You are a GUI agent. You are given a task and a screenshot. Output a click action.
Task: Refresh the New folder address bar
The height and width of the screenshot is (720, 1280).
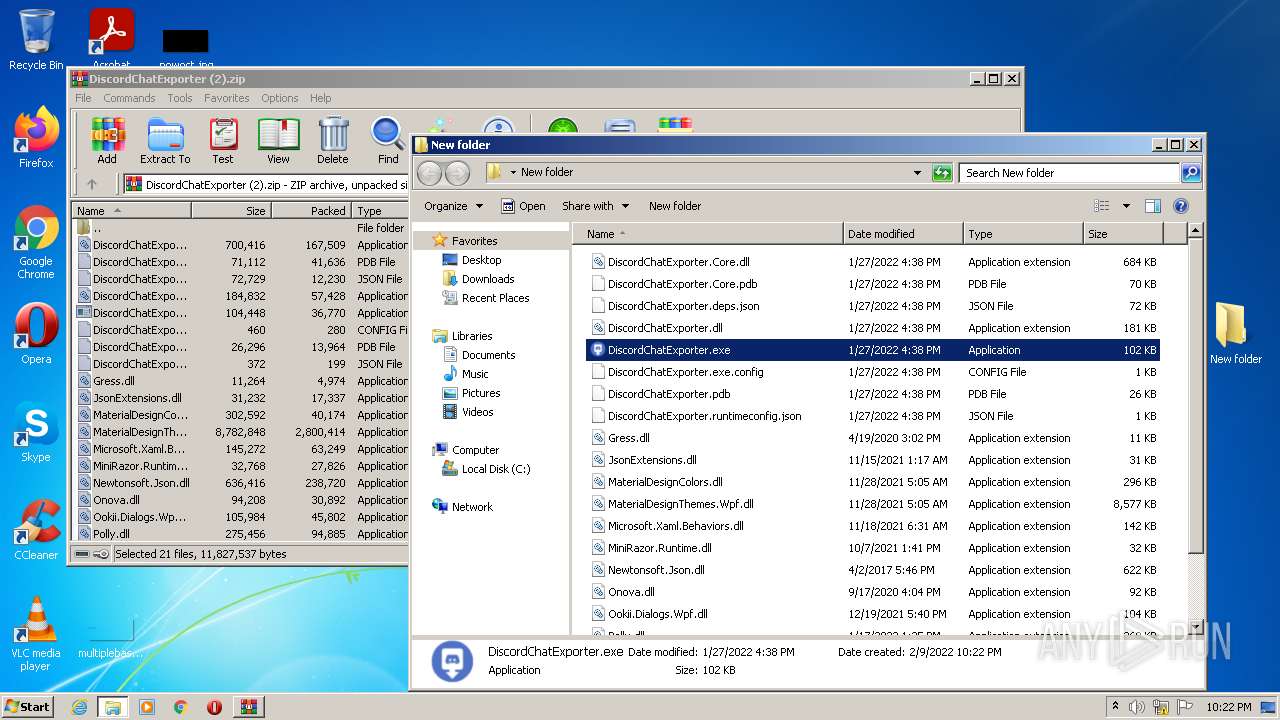tap(942, 173)
